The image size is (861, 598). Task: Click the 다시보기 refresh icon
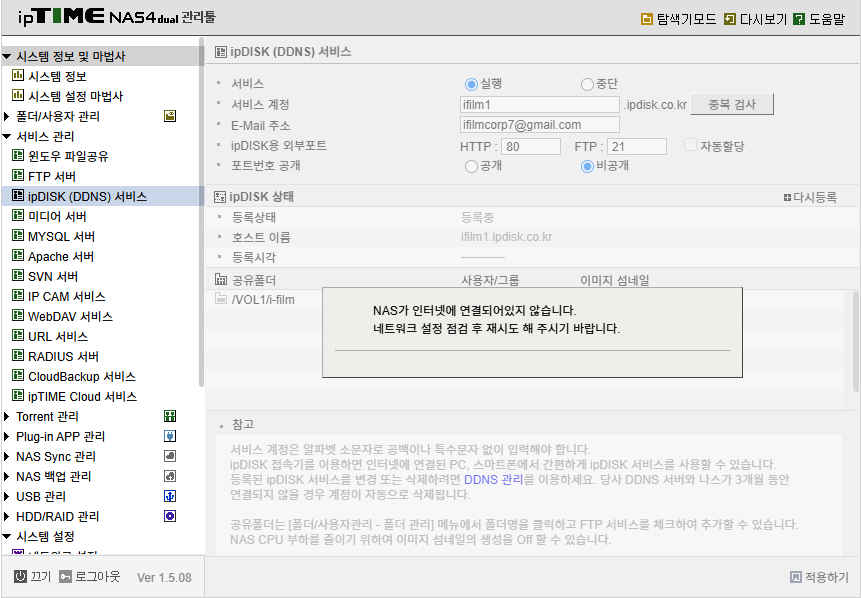730,19
